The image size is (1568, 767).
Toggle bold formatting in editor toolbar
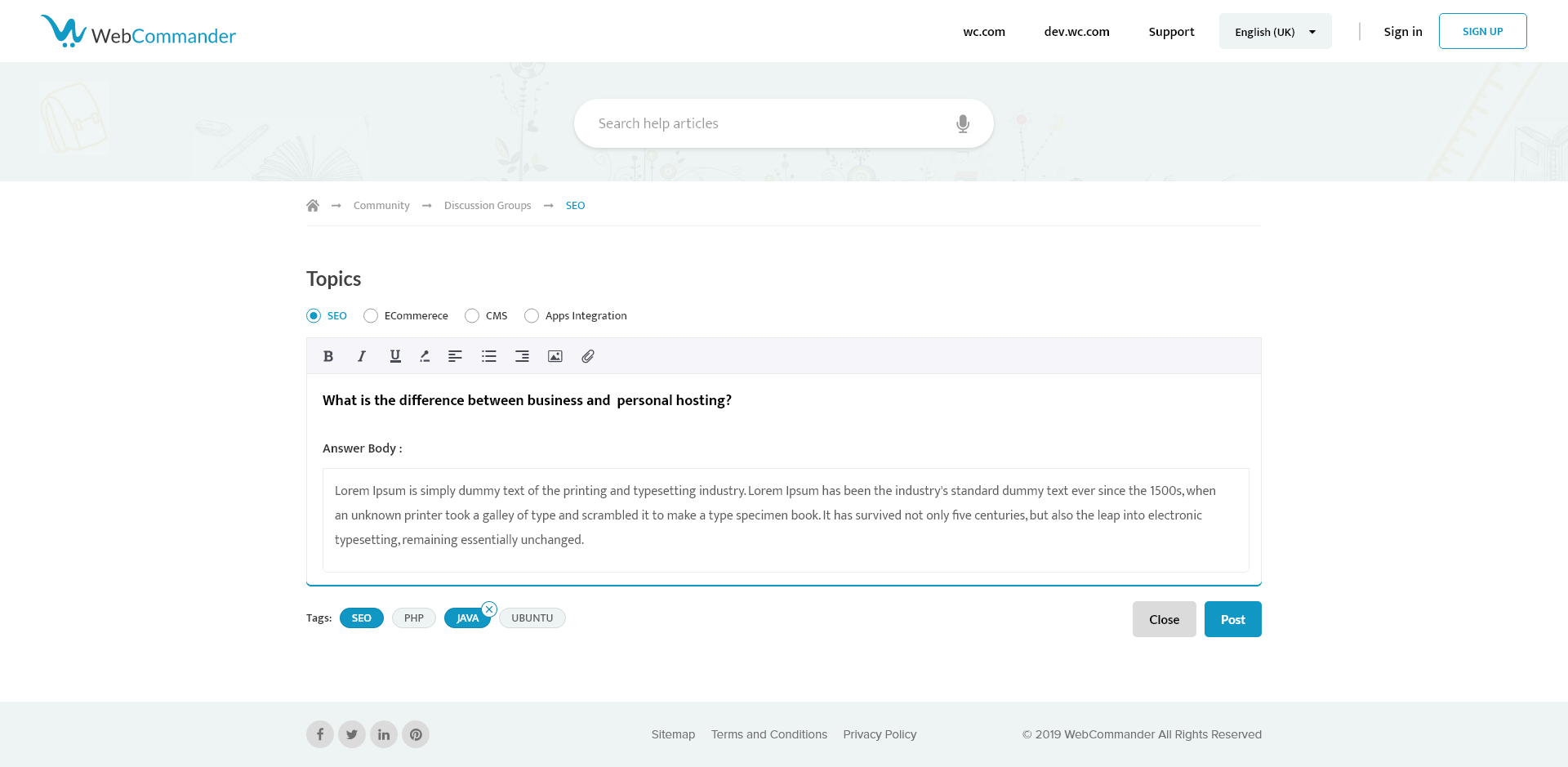tap(328, 356)
